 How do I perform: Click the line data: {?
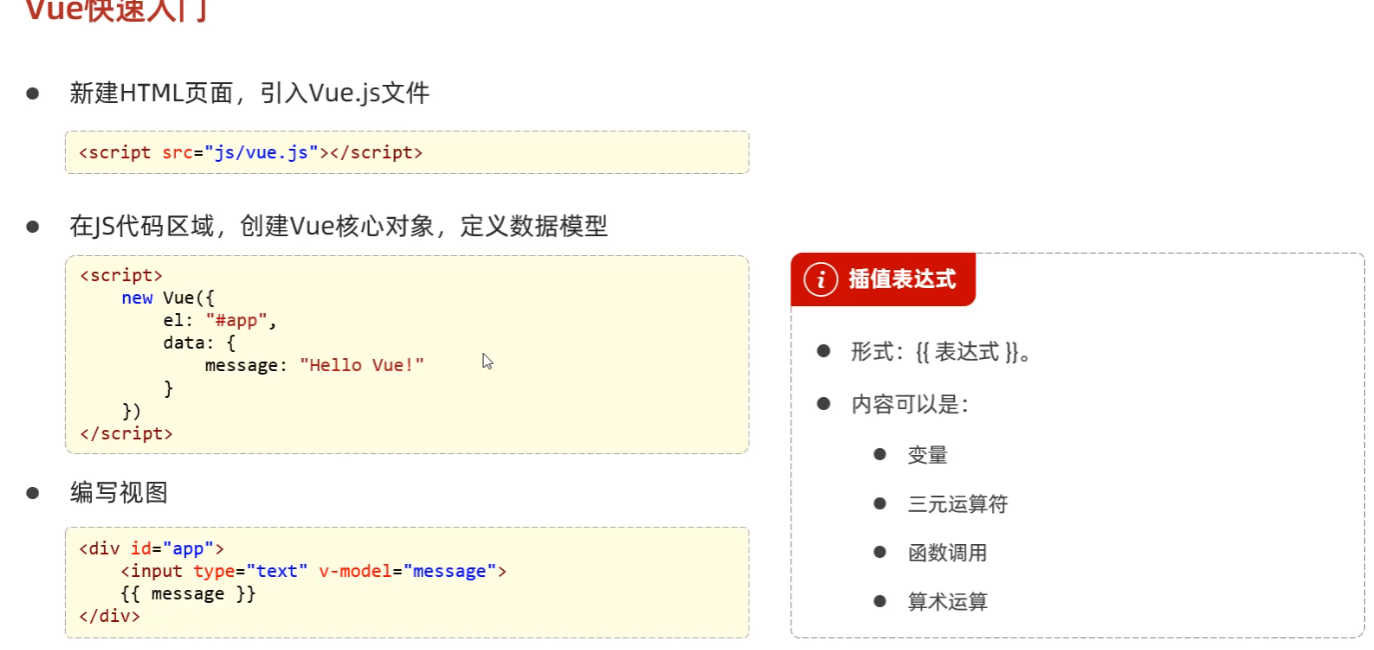click(199, 343)
